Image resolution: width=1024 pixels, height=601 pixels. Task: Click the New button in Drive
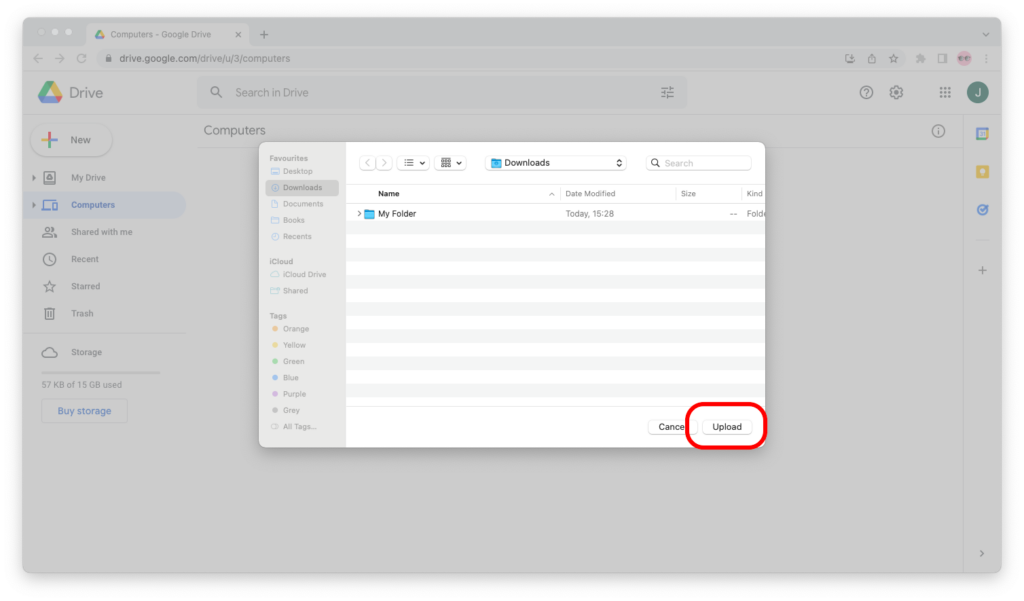pyautogui.click(x=71, y=140)
